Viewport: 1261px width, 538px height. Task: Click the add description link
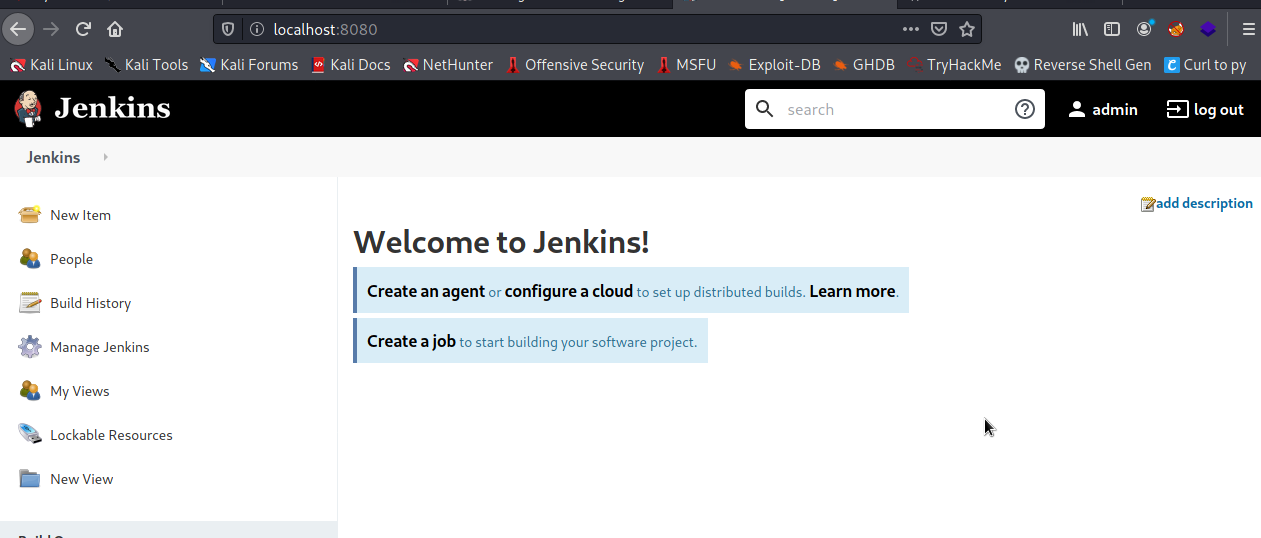click(x=1203, y=203)
